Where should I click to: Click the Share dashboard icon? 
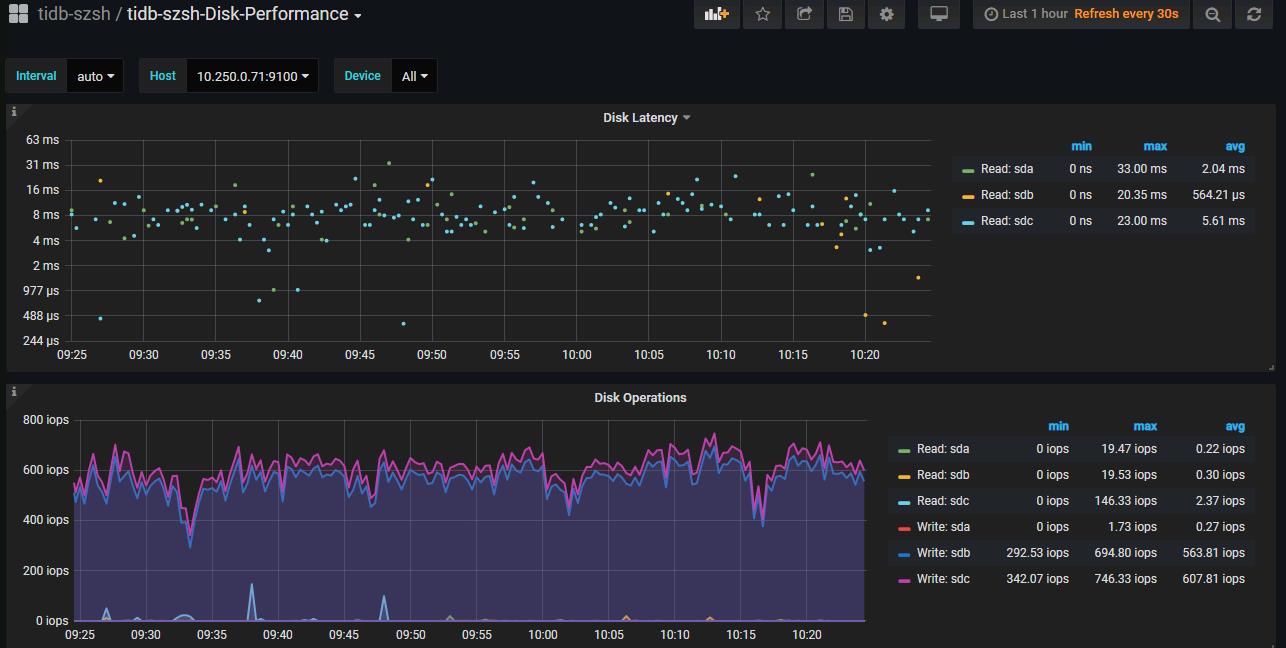pos(804,14)
